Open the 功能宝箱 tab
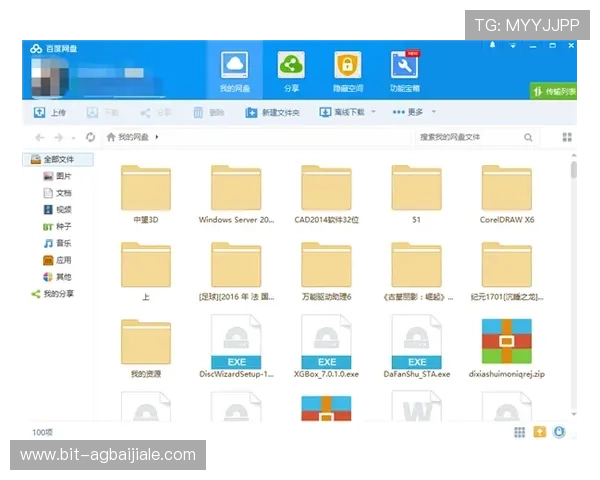 pyautogui.click(x=404, y=71)
